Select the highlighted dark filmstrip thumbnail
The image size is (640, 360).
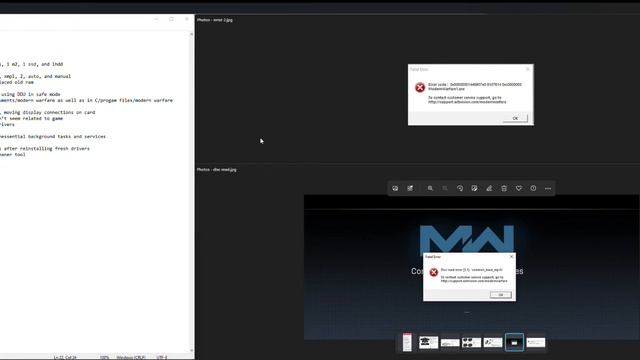pos(514,342)
